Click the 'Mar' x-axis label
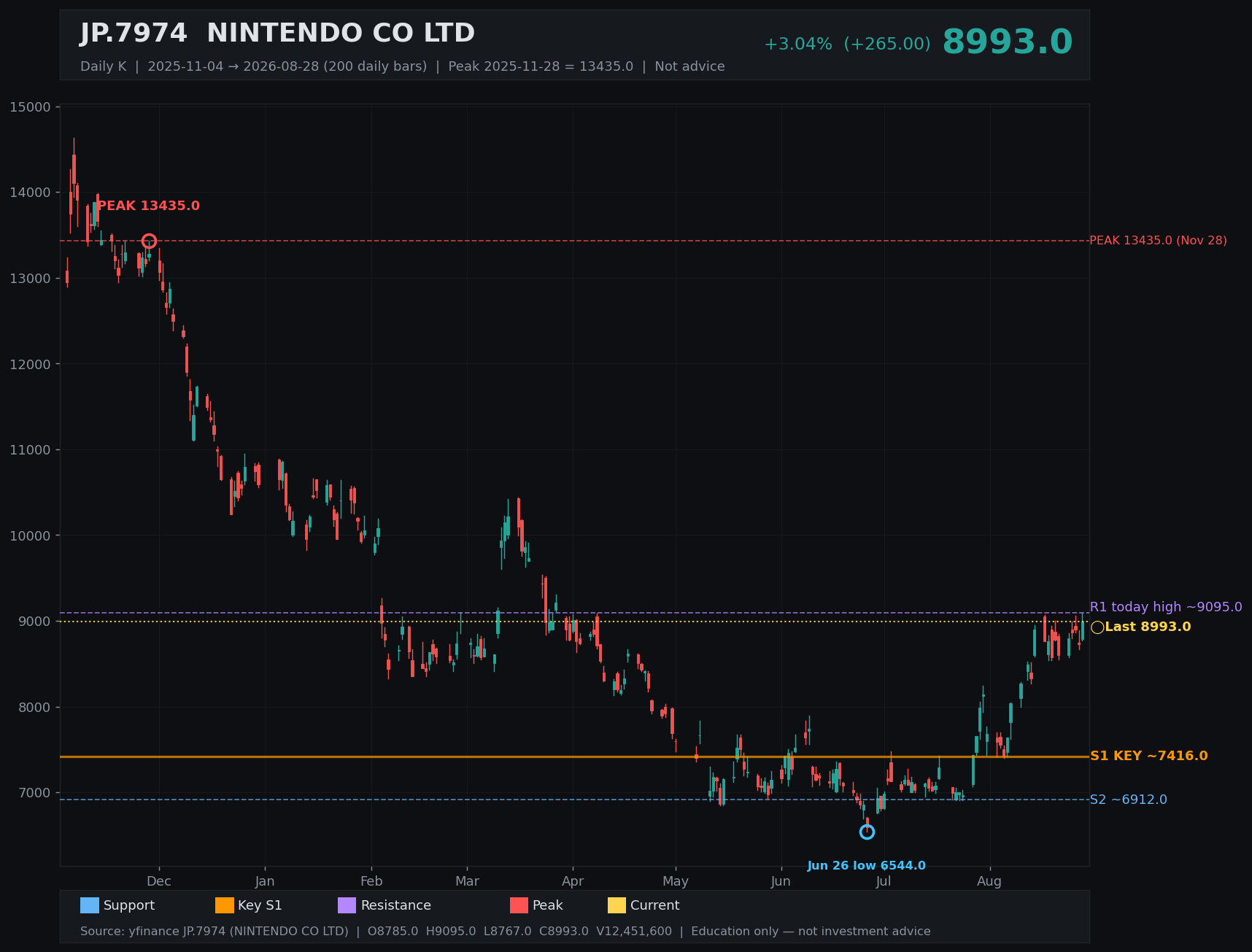The height and width of the screenshot is (952, 1252). point(468,881)
